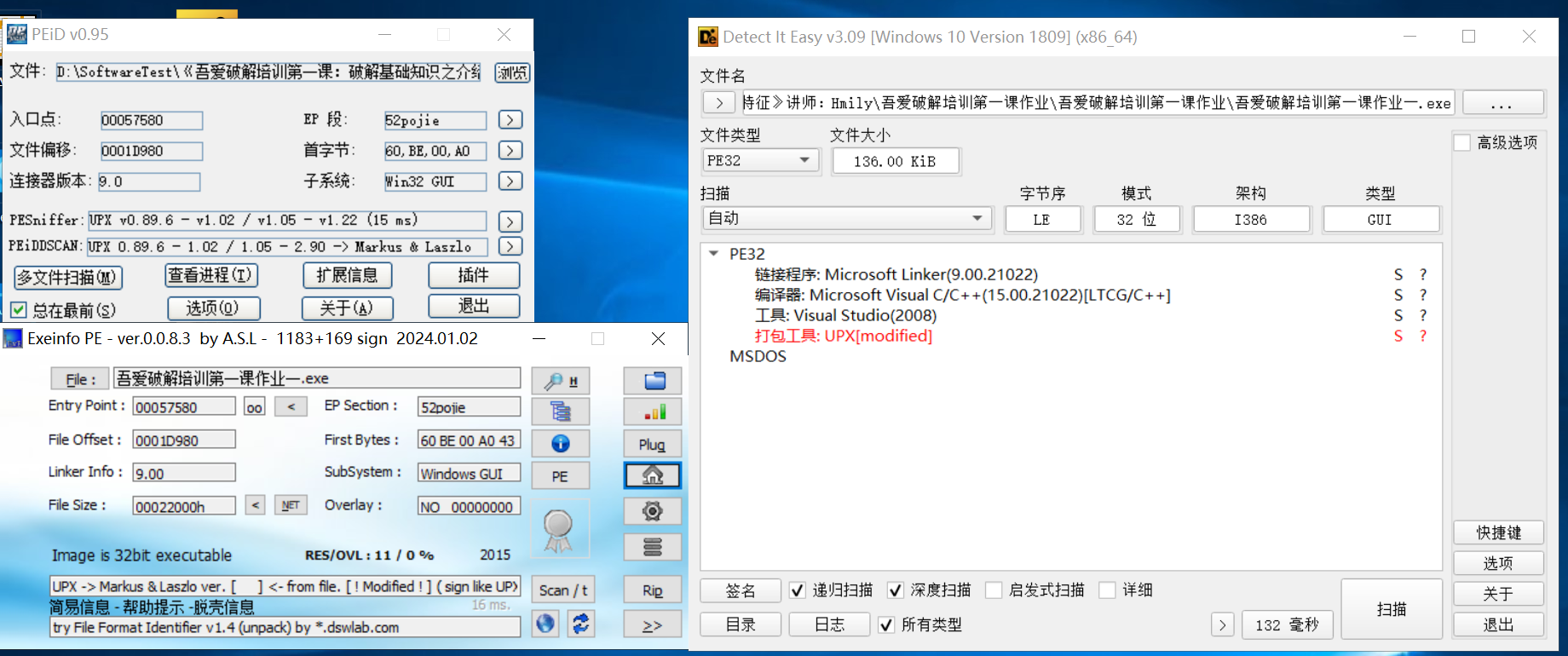Click the Rip button in Exeinfo PE
The image size is (1568, 656).
(653, 590)
